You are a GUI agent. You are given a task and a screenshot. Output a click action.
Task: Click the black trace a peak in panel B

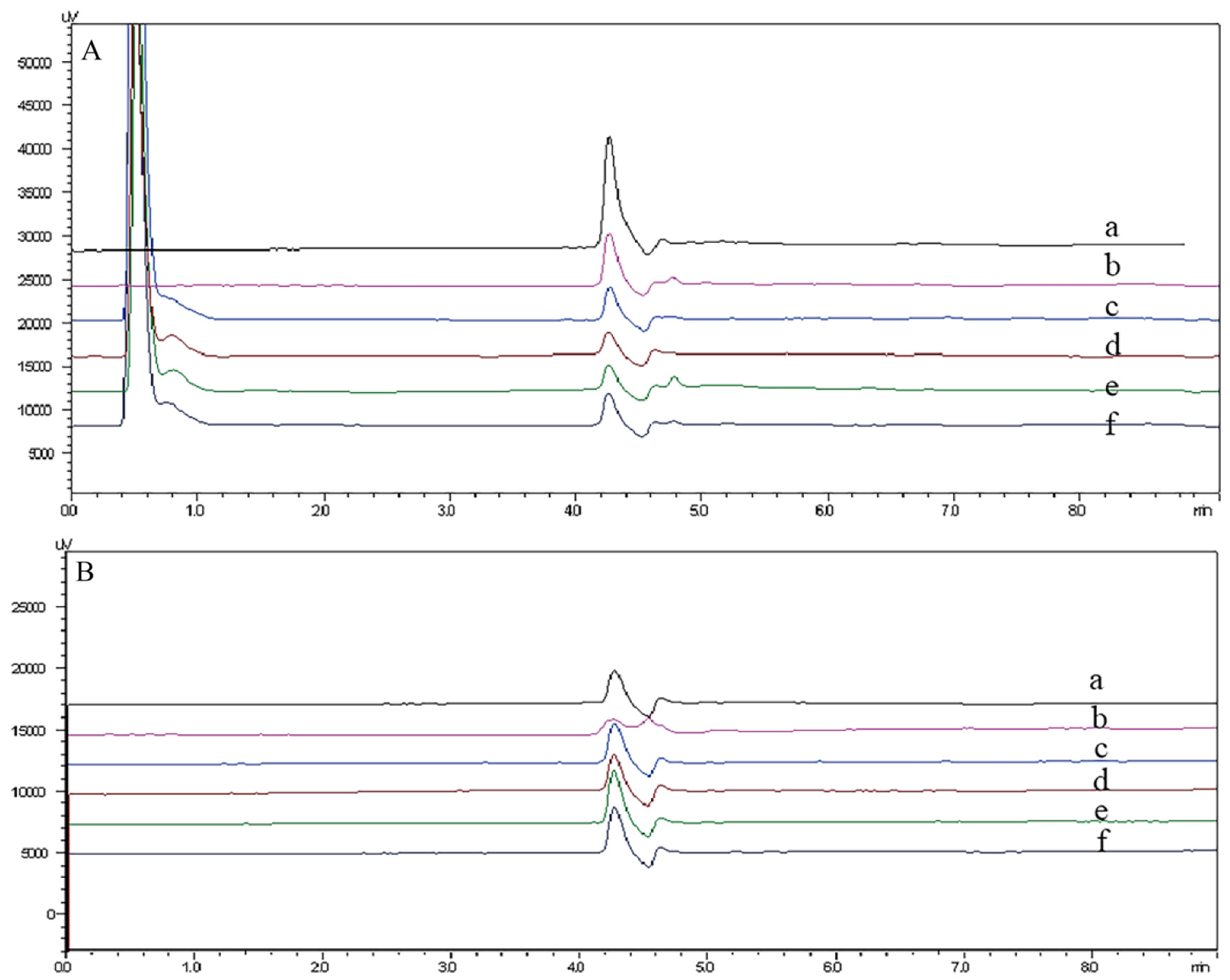tap(614, 671)
